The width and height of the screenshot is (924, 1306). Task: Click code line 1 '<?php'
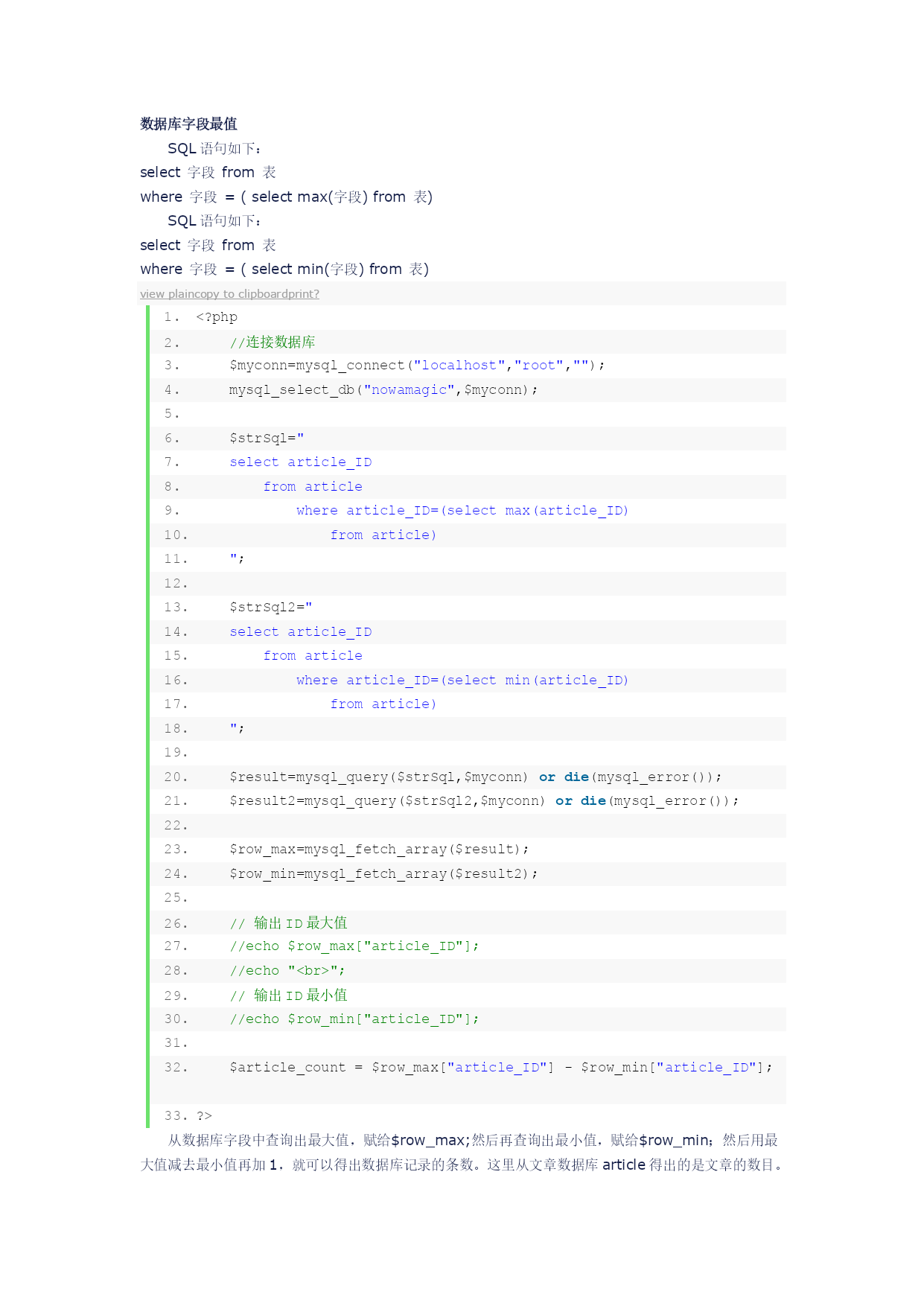point(217,317)
